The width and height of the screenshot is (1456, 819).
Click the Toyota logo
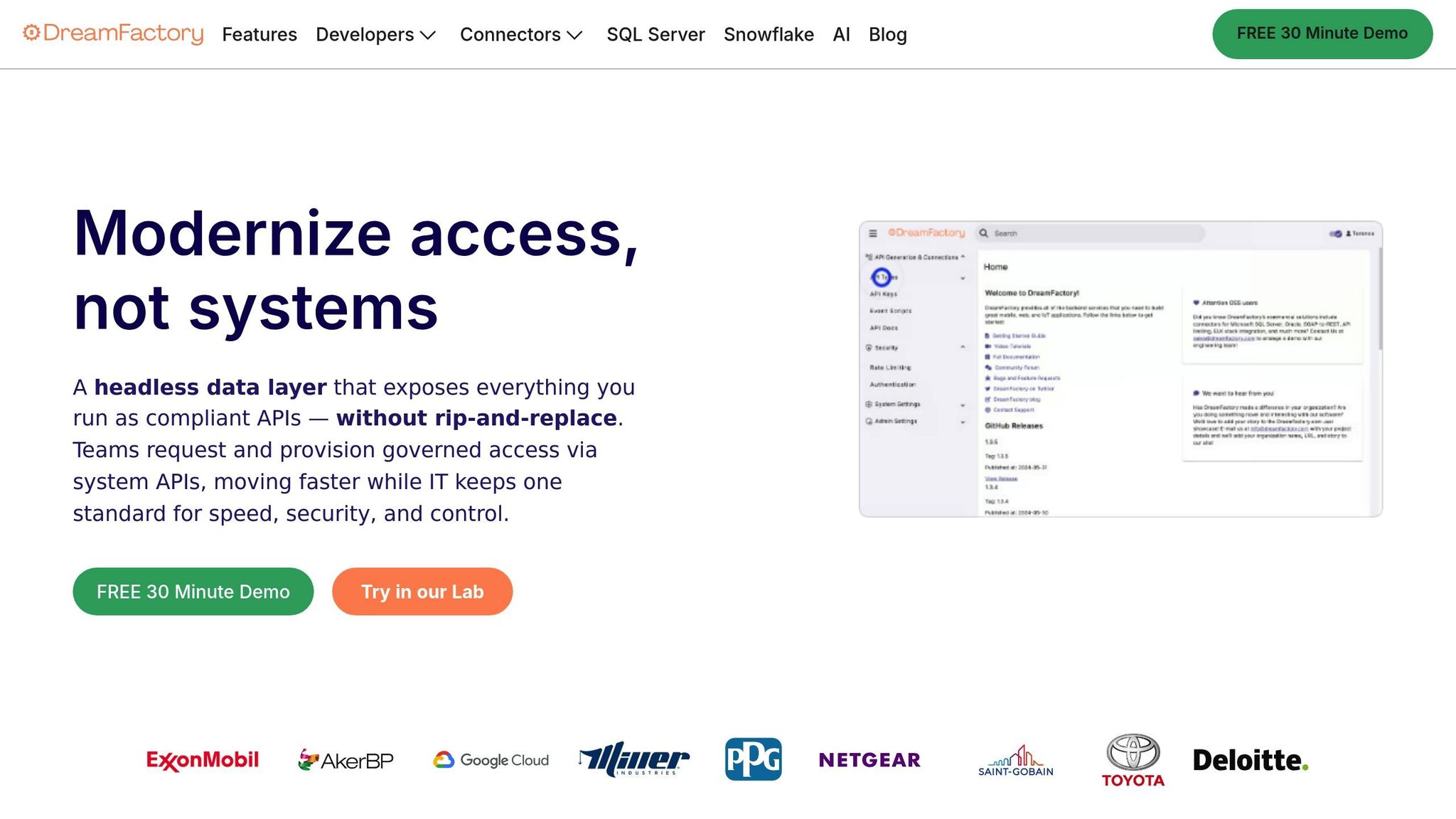(1133, 760)
